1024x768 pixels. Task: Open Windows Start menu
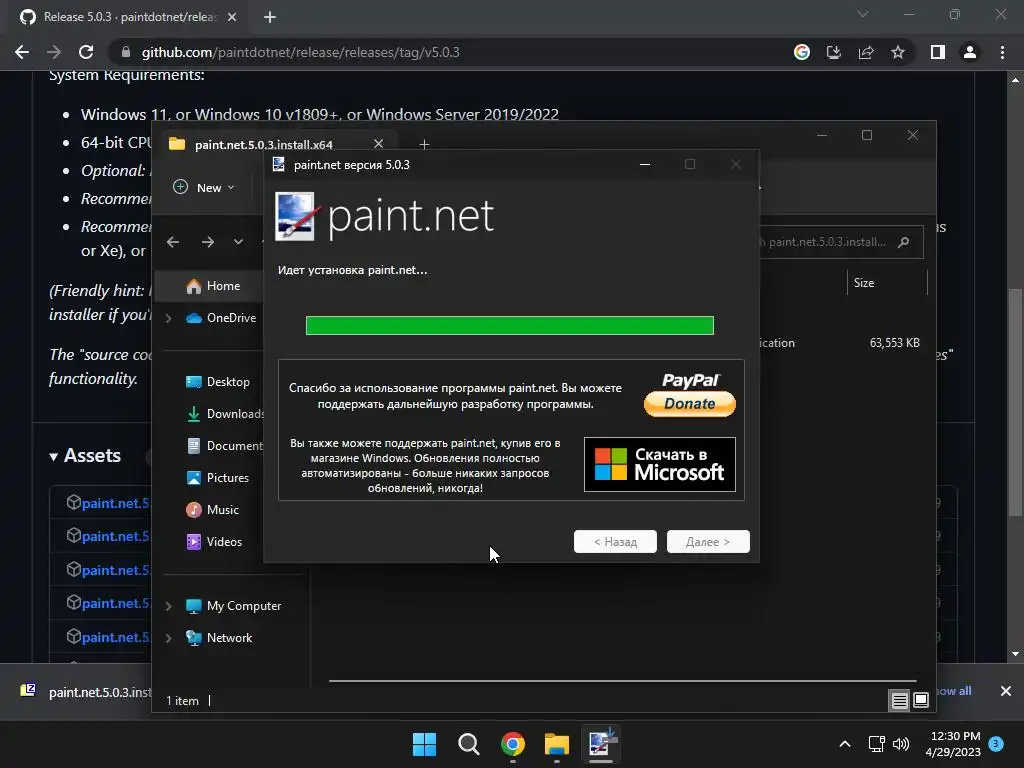coord(424,744)
